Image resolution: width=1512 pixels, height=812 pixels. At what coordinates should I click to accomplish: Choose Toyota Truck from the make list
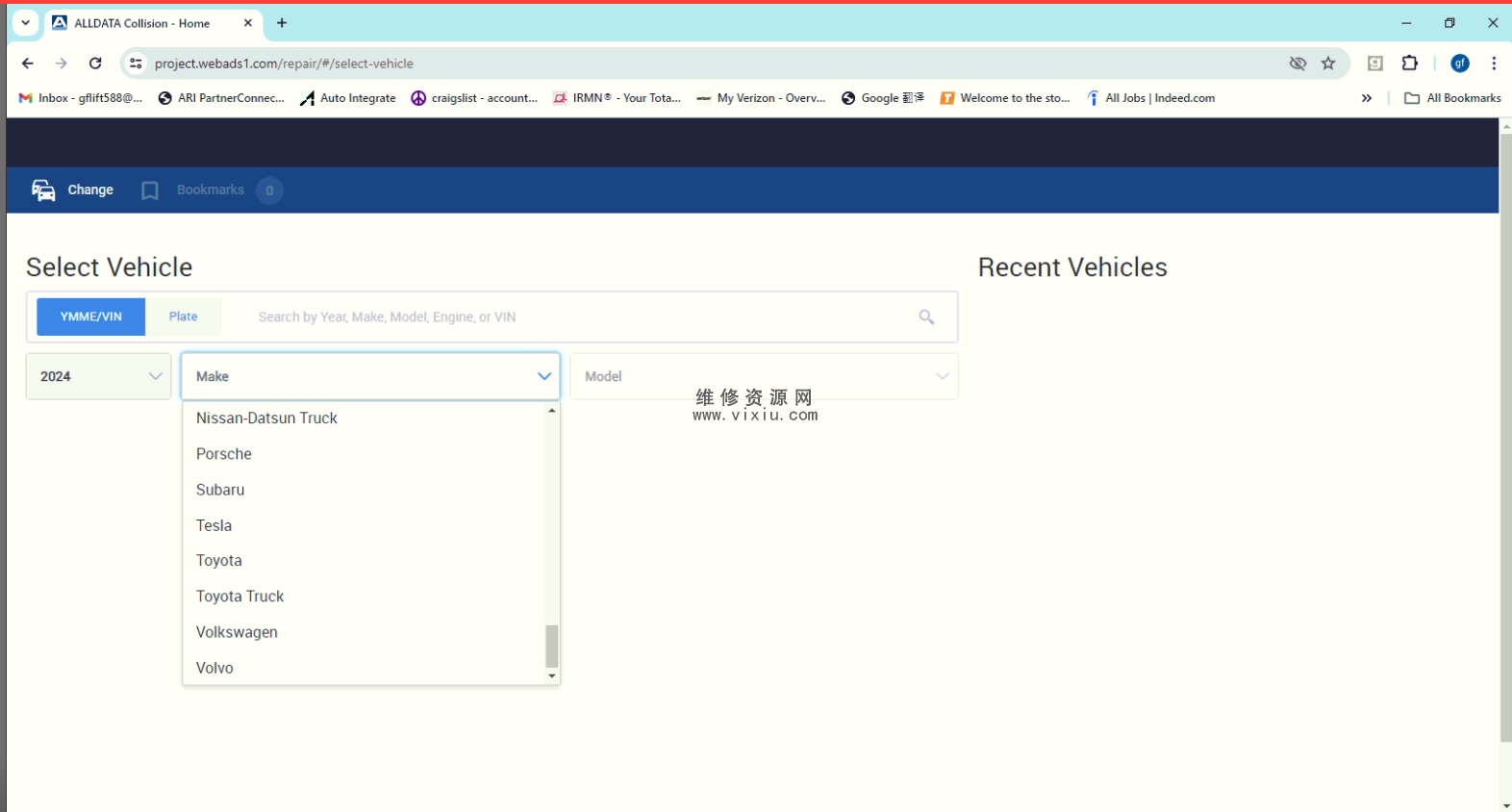[x=364, y=596]
